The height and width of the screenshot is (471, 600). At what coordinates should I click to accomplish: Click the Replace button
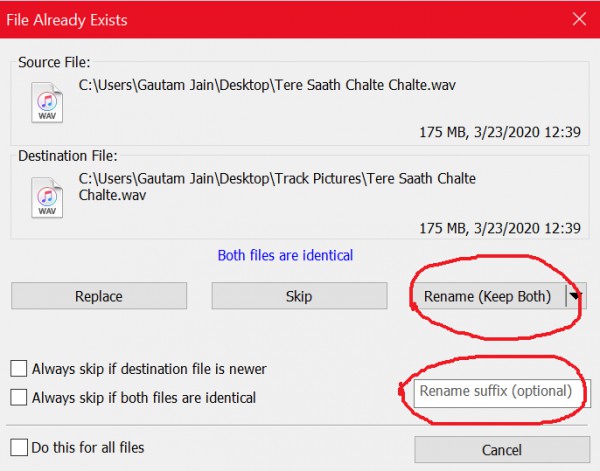[99, 296]
